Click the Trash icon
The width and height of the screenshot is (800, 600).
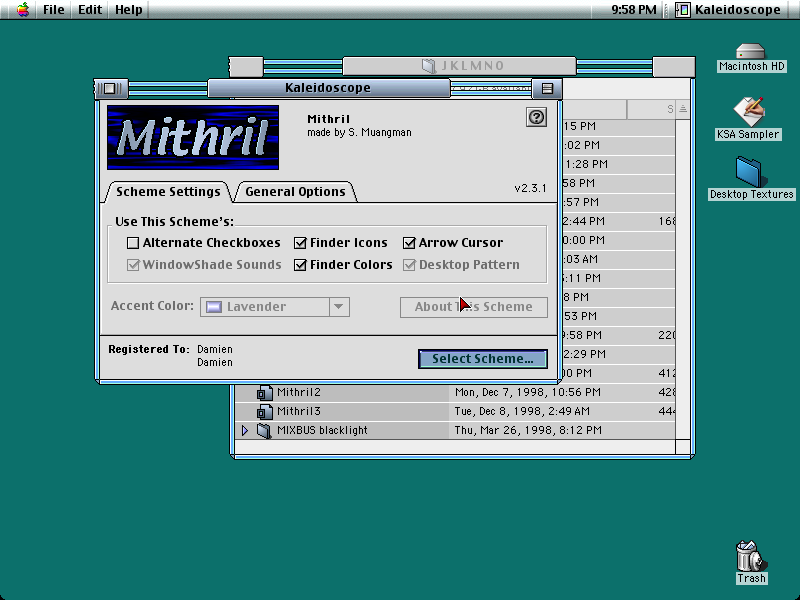(751, 556)
